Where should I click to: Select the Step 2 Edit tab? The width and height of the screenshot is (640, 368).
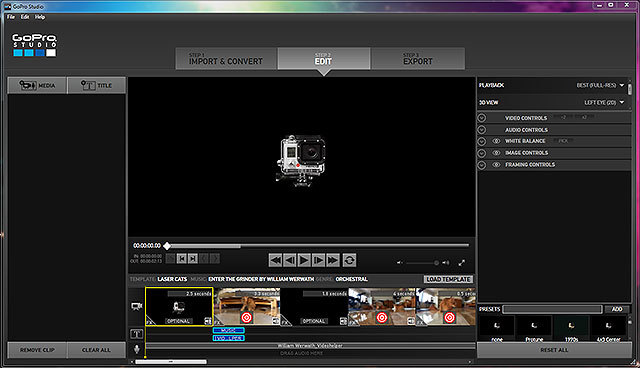click(x=324, y=59)
